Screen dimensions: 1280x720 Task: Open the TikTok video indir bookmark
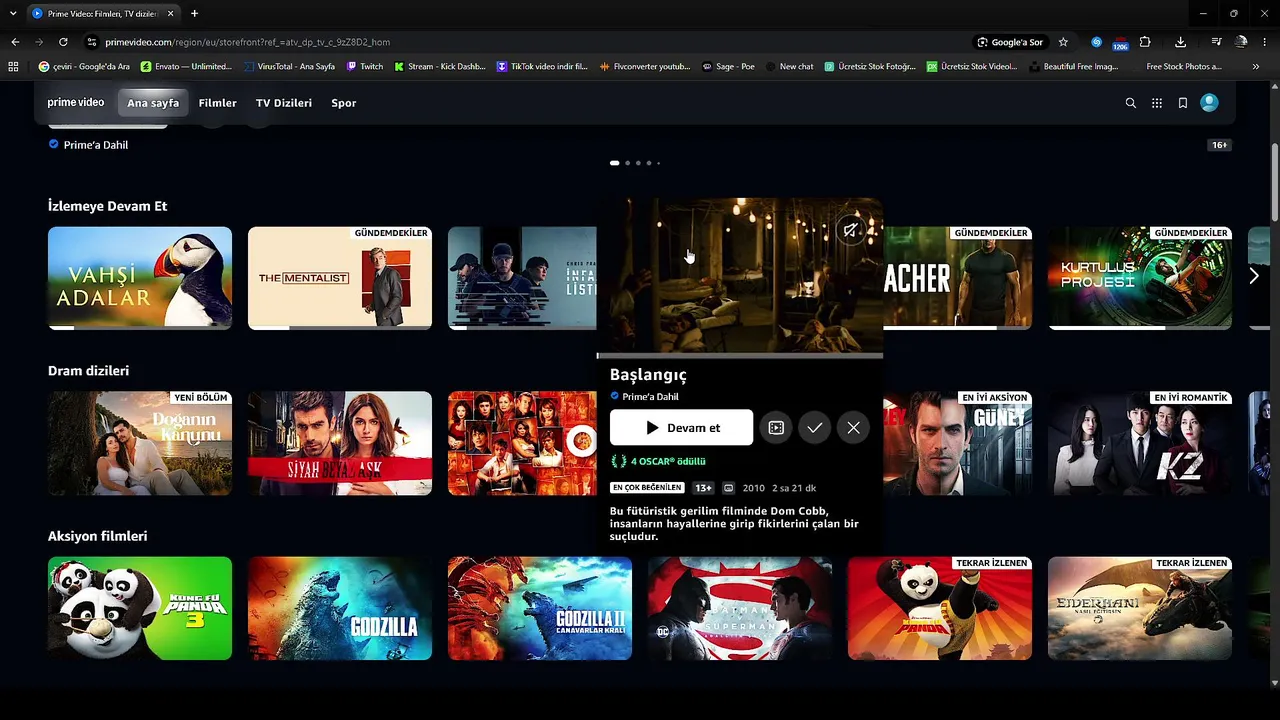click(x=543, y=67)
